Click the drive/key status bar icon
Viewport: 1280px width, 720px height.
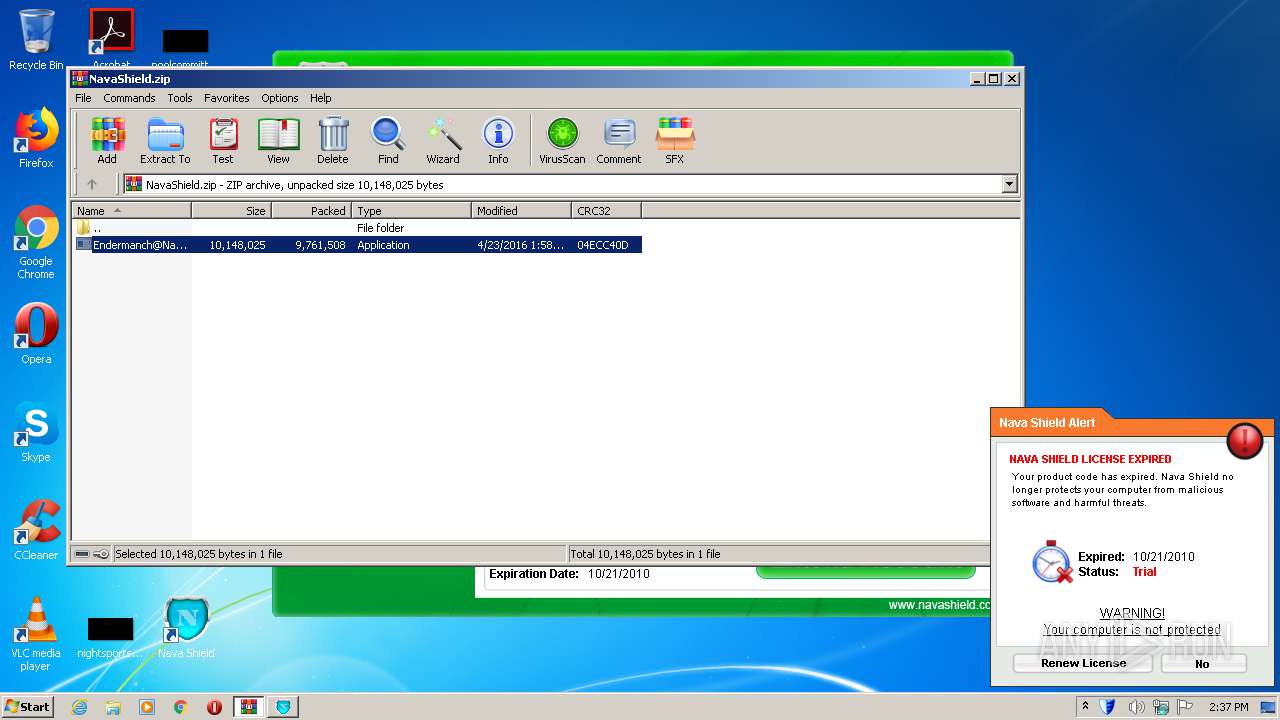tap(92, 554)
